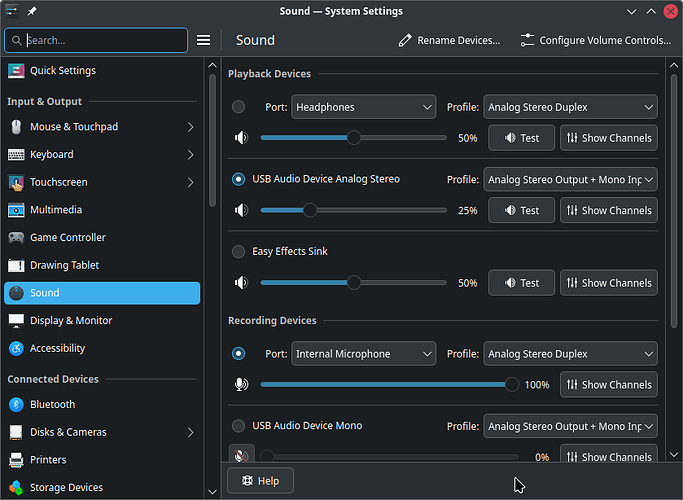Open the Internal Microphone port dropdown
Viewport: 683px width, 500px height.
(x=363, y=354)
